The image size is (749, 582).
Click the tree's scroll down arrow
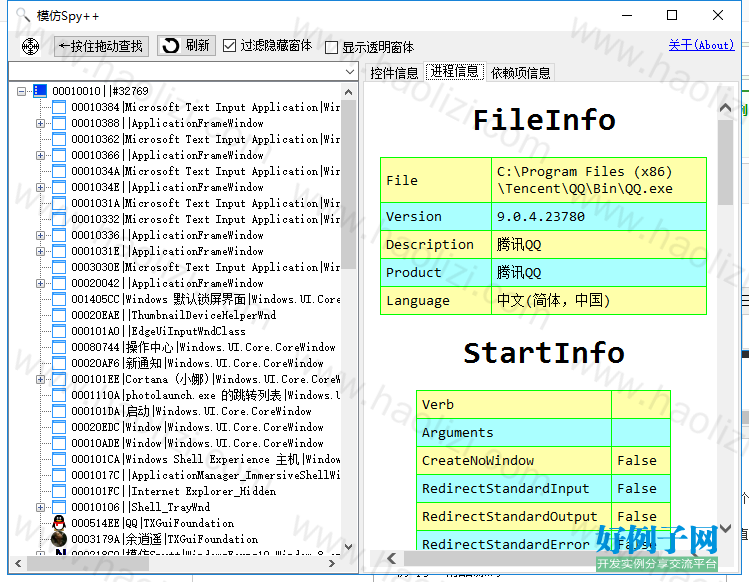pyautogui.click(x=349, y=547)
